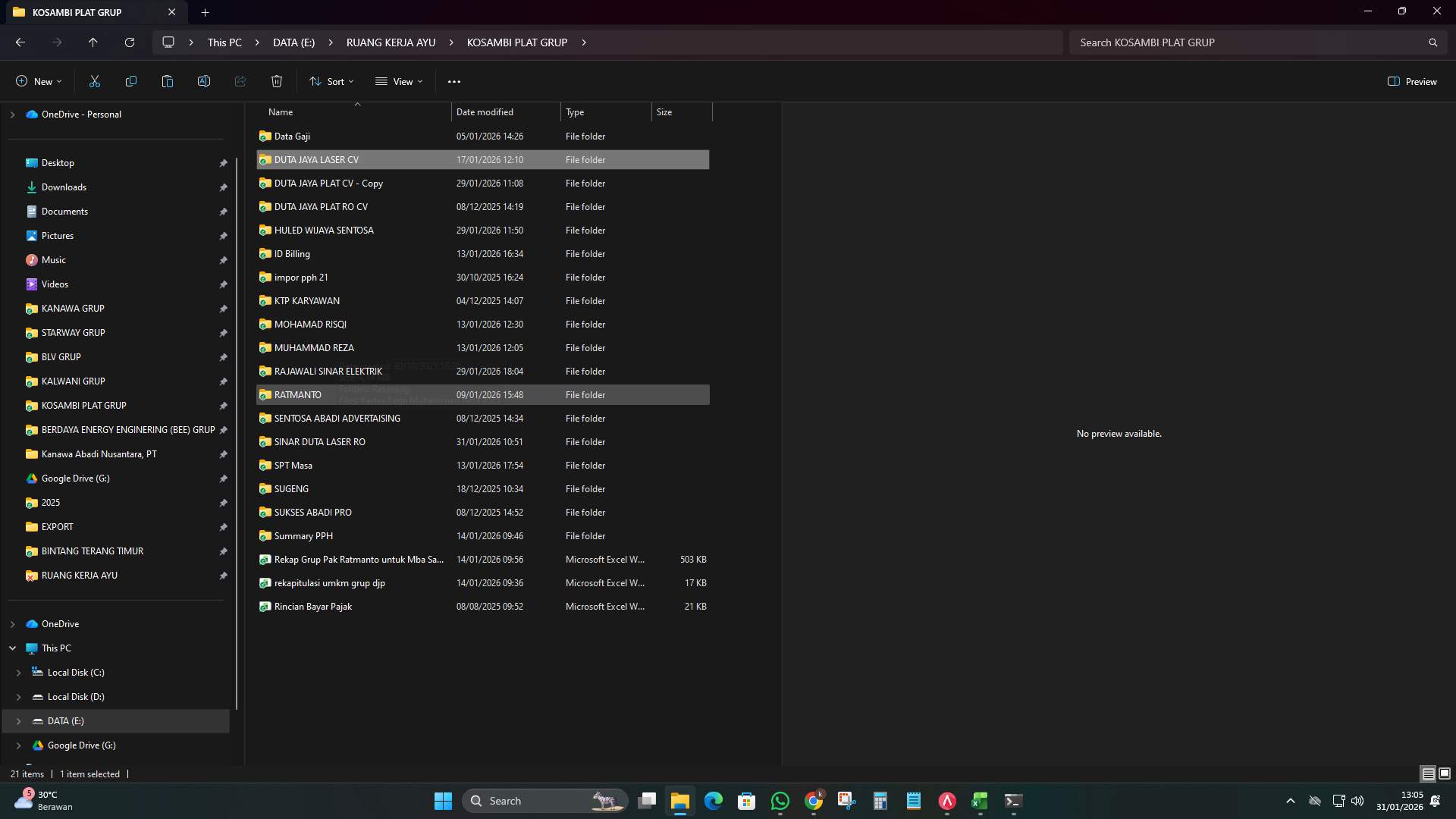Switch to thumbnail layout via status bar icon

click(1444, 773)
